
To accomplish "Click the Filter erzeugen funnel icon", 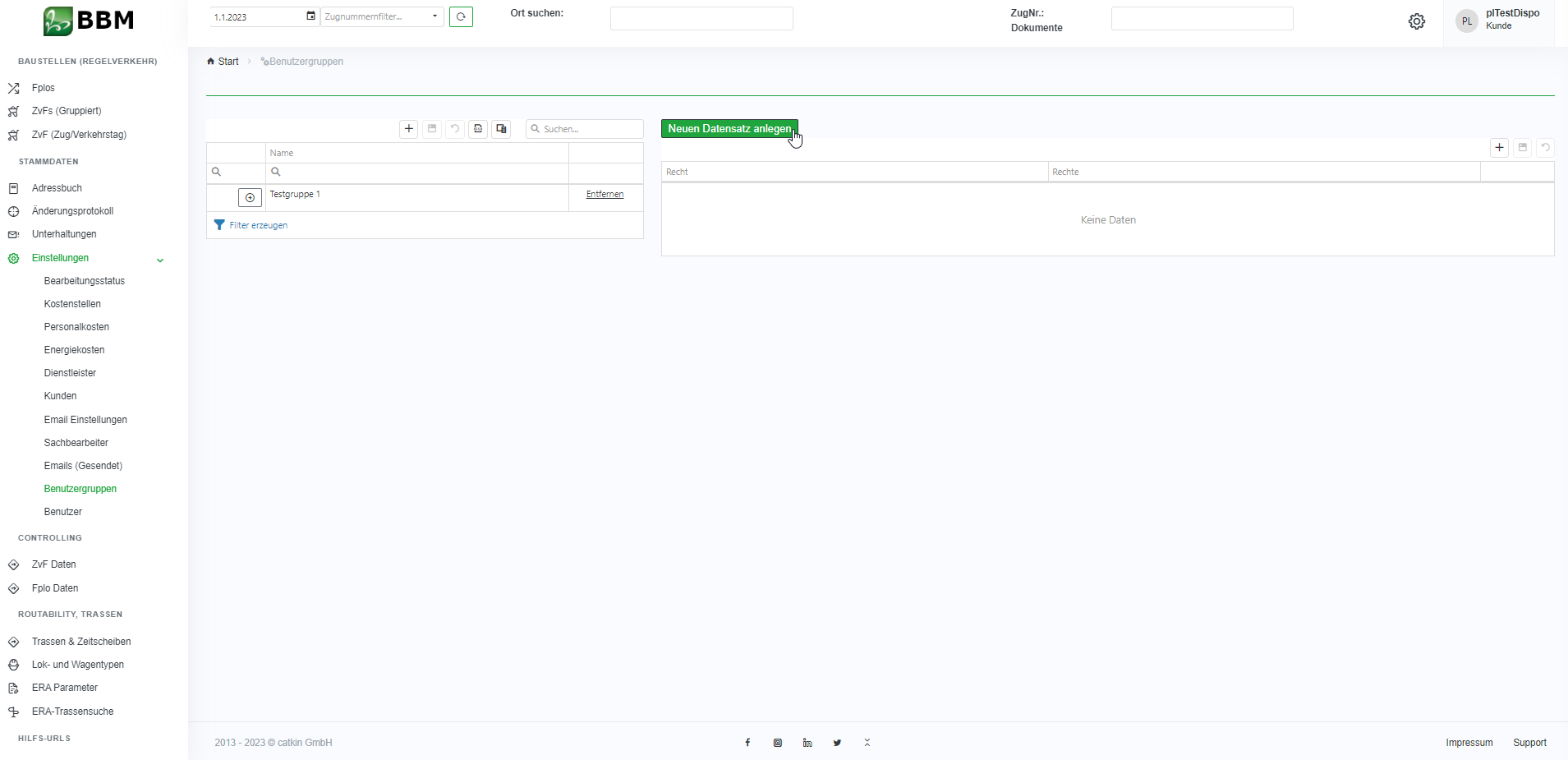I will tap(219, 225).
